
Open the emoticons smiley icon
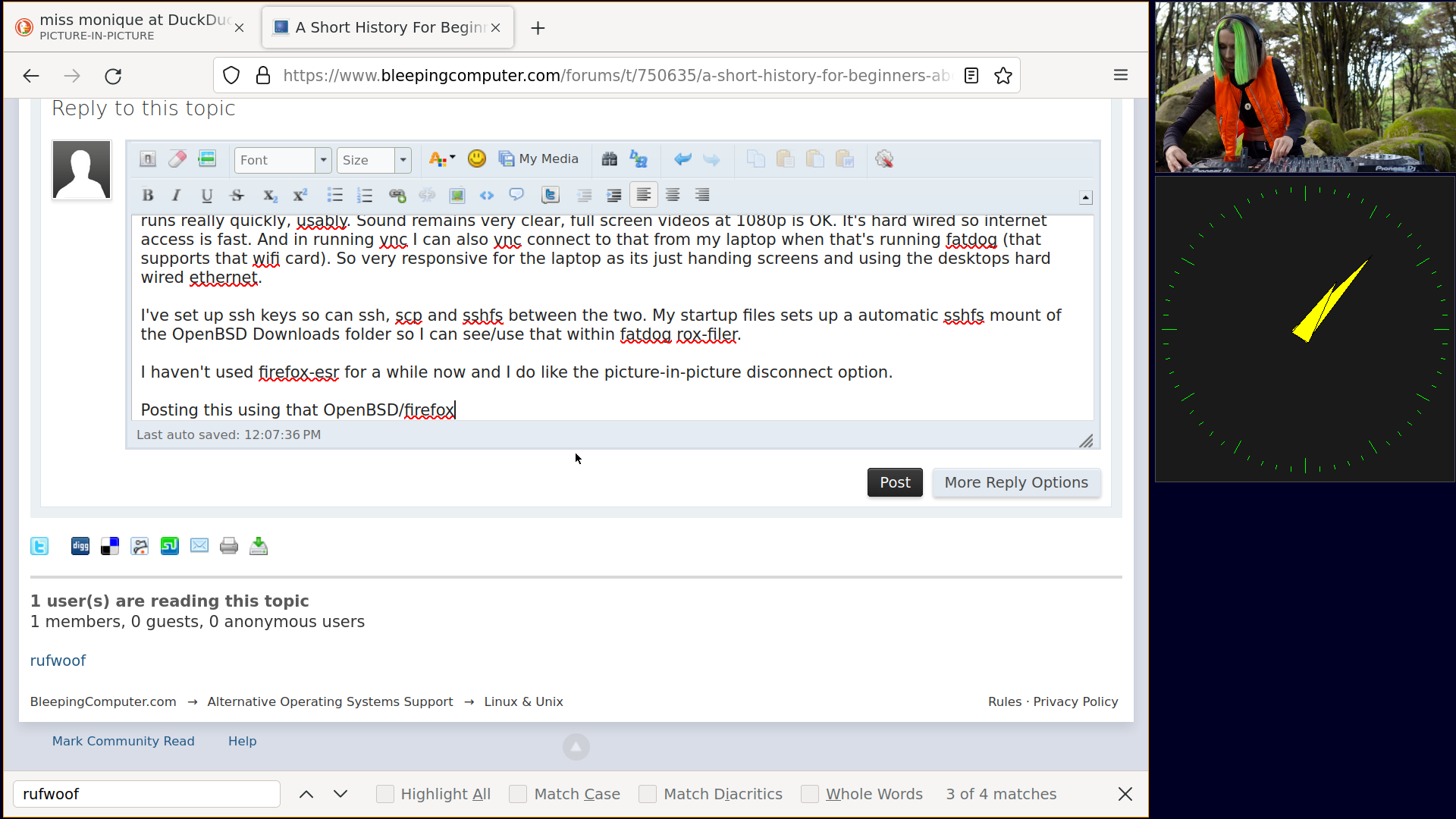pos(477,158)
